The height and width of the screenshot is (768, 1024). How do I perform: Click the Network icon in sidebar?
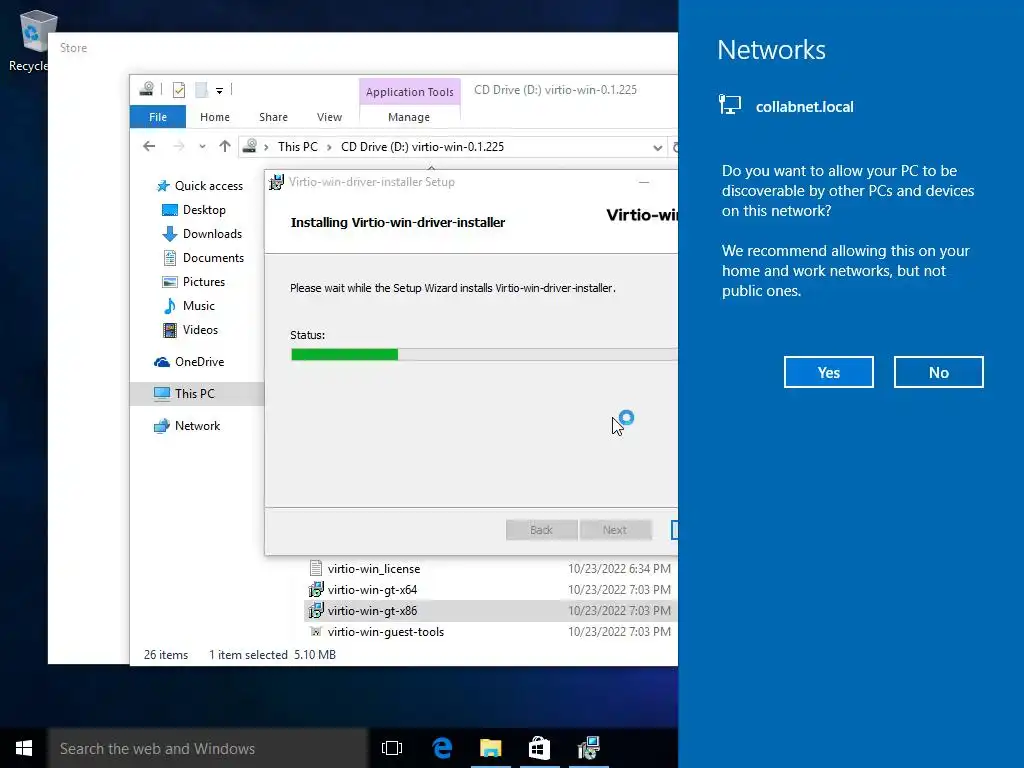tap(162, 426)
